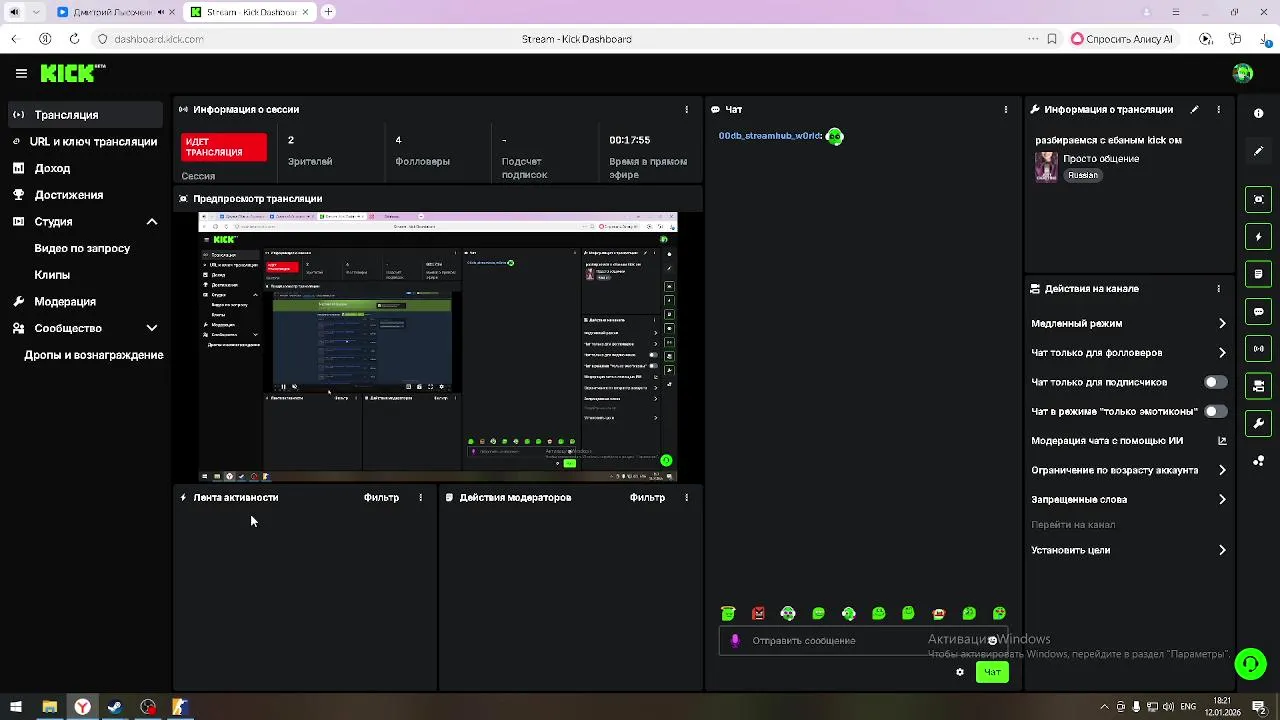The image size is (1280, 720).
Task: Open emoji picker in message field
Action: click(992, 641)
